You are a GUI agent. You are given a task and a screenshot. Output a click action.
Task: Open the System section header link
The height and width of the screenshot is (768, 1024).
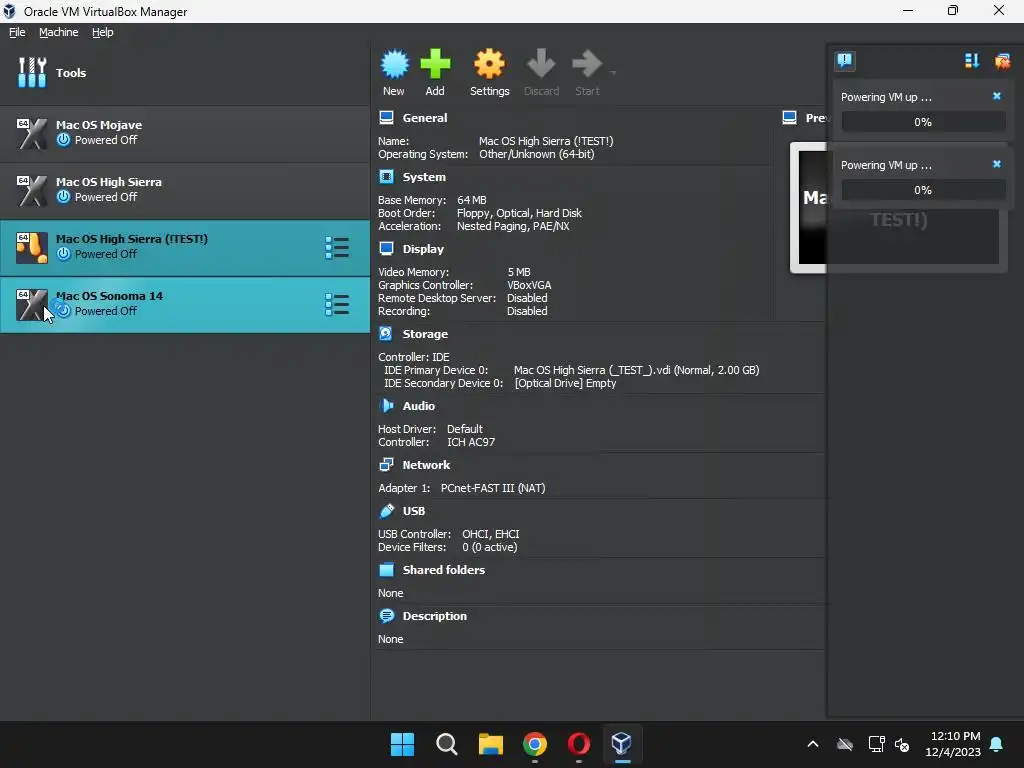click(x=424, y=177)
